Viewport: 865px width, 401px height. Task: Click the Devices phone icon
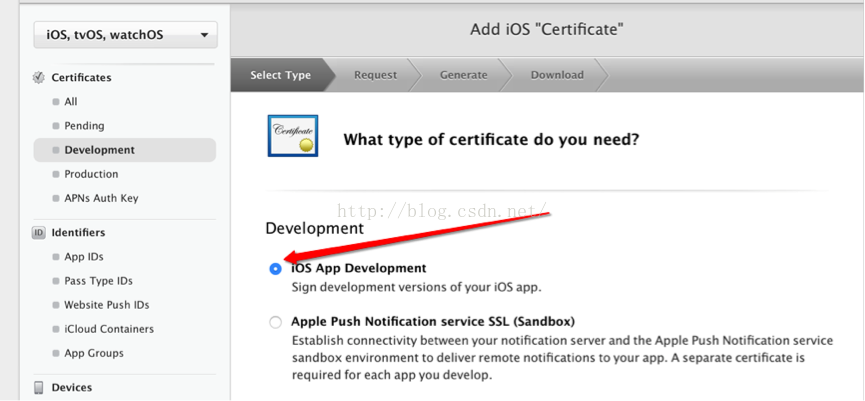(x=39, y=388)
